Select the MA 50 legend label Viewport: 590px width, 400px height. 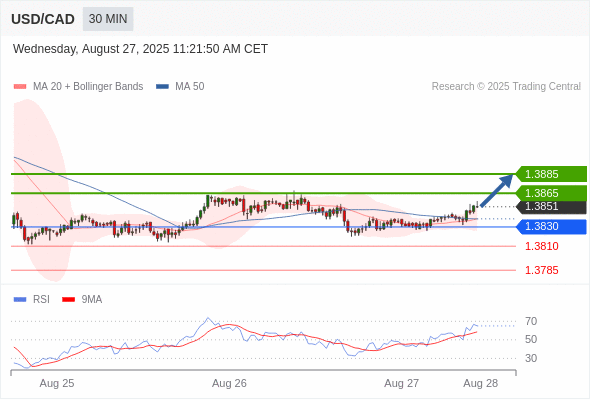pos(190,87)
